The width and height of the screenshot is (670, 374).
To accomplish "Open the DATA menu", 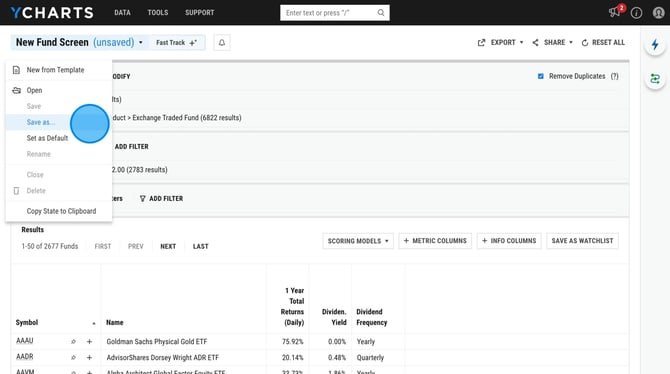I will (122, 13).
